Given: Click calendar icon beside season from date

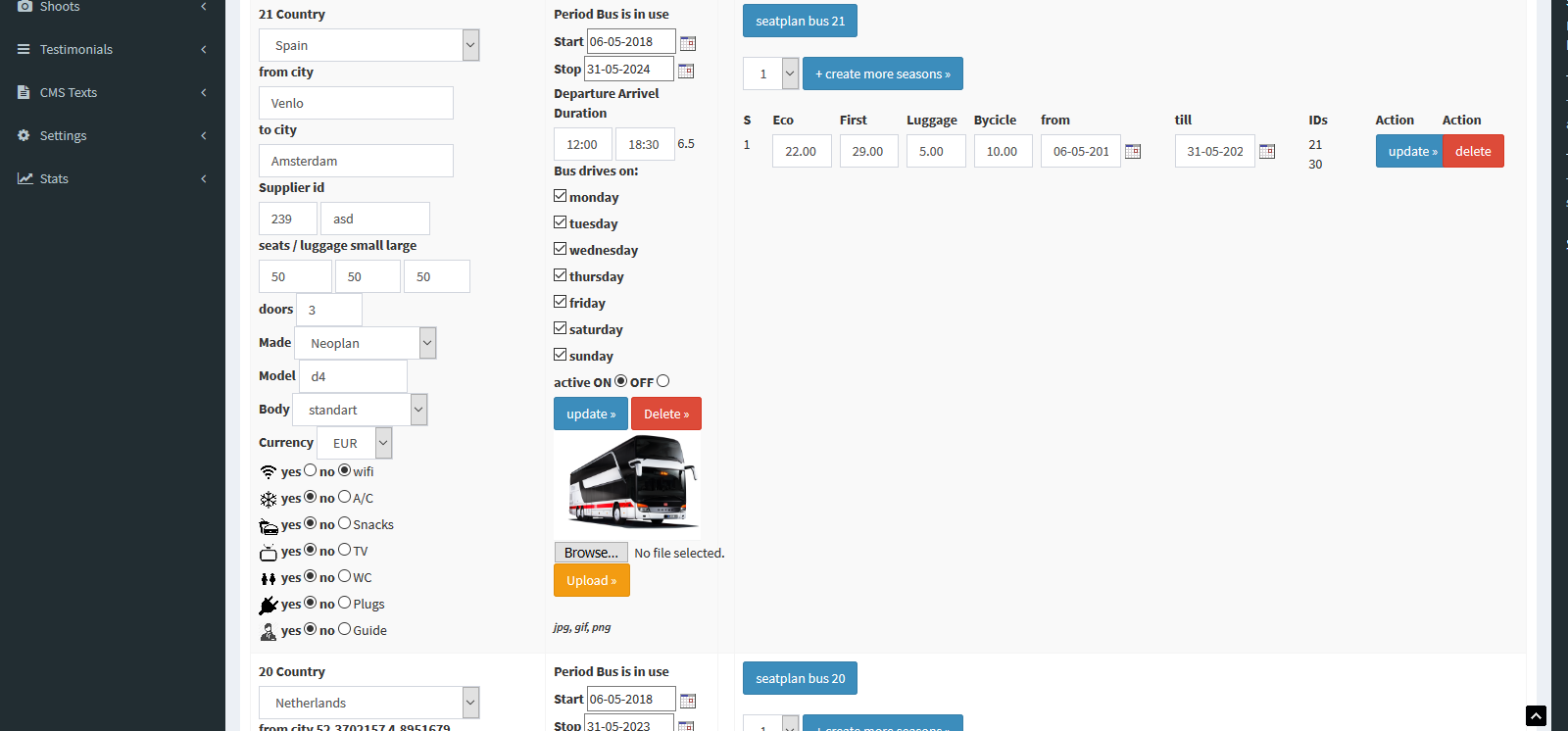Looking at the screenshot, I should pyautogui.click(x=1133, y=152).
